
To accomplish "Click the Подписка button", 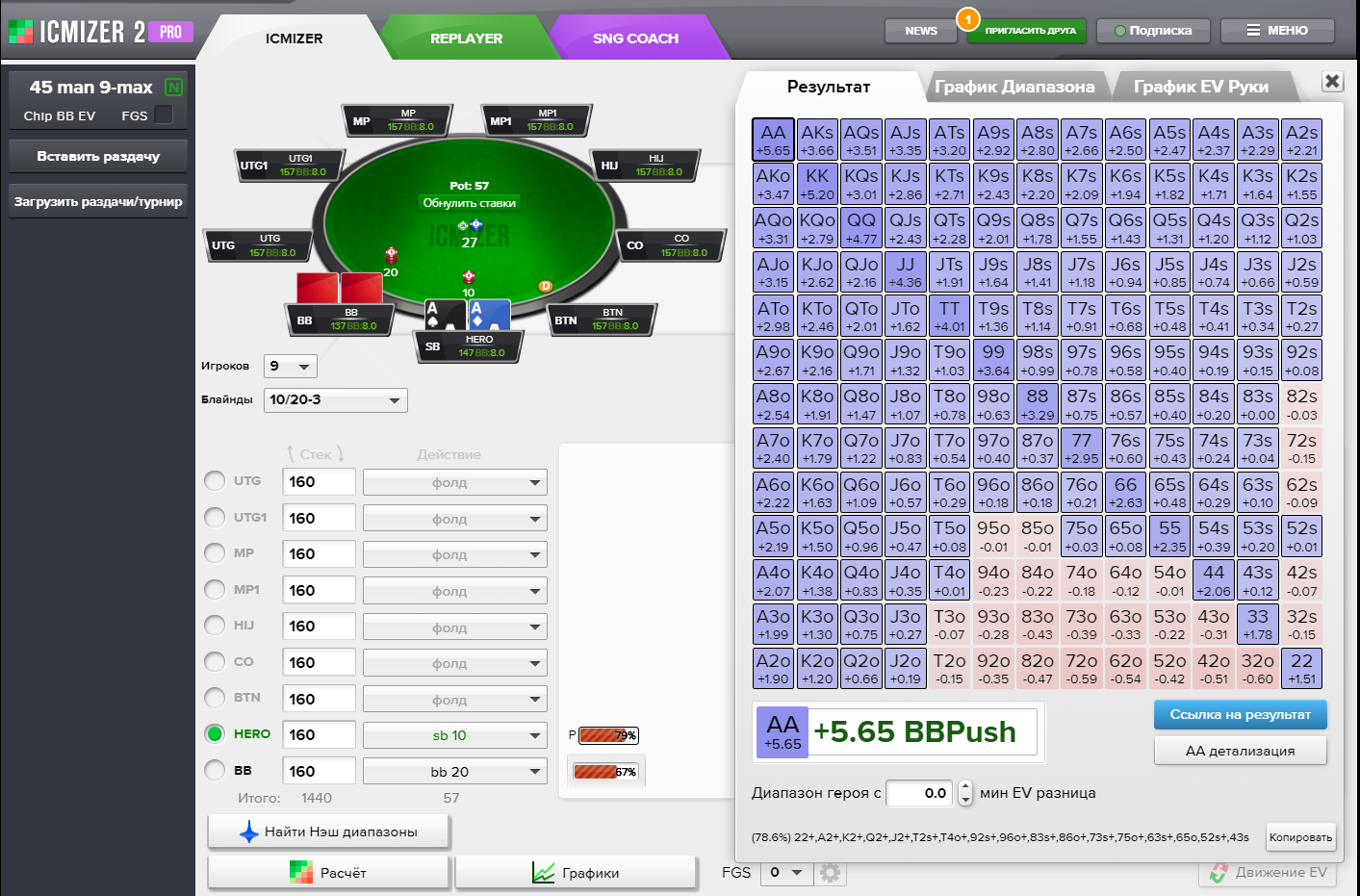I will 1153,31.
